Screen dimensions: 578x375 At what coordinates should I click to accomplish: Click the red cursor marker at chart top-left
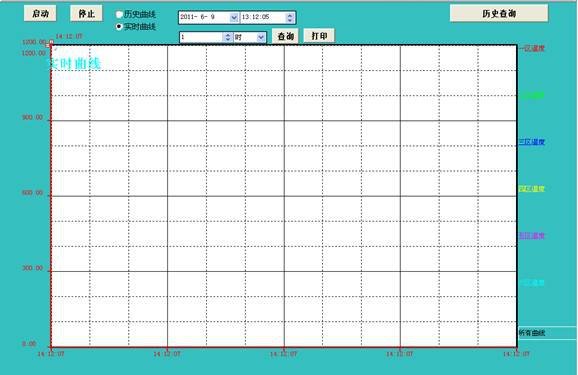pos(51,43)
